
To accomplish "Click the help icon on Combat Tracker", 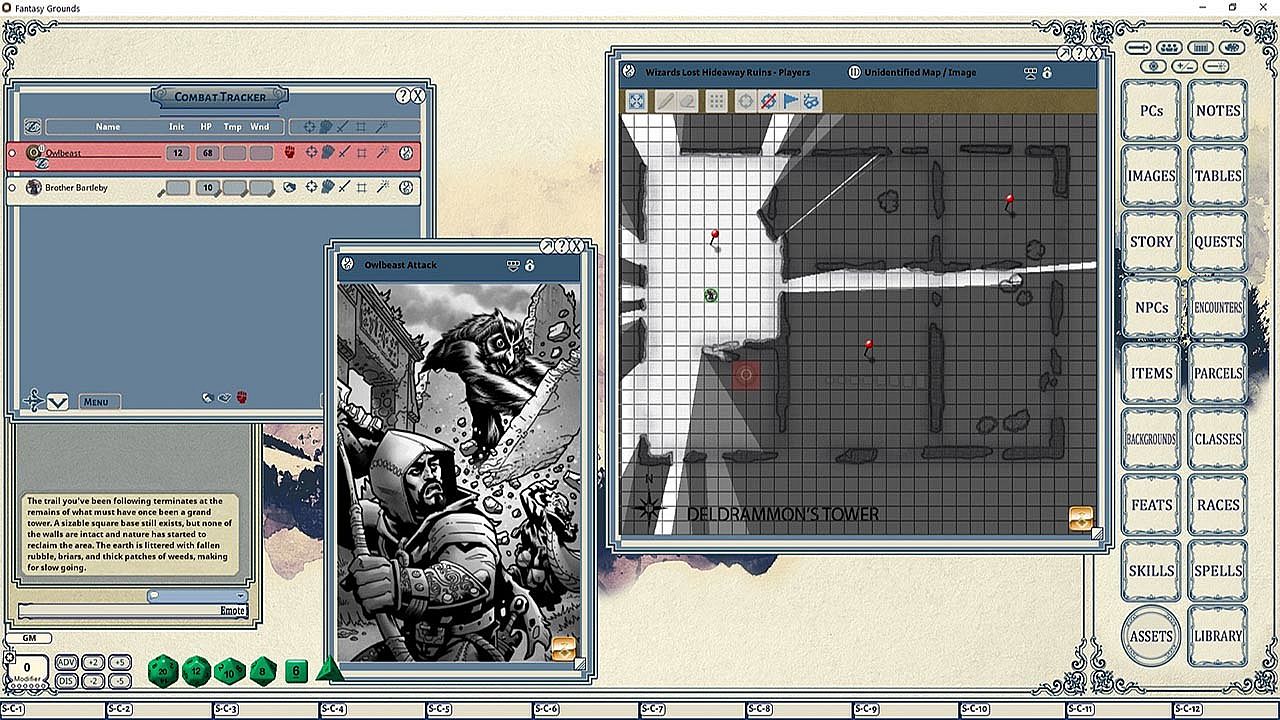I will pyautogui.click(x=403, y=96).
